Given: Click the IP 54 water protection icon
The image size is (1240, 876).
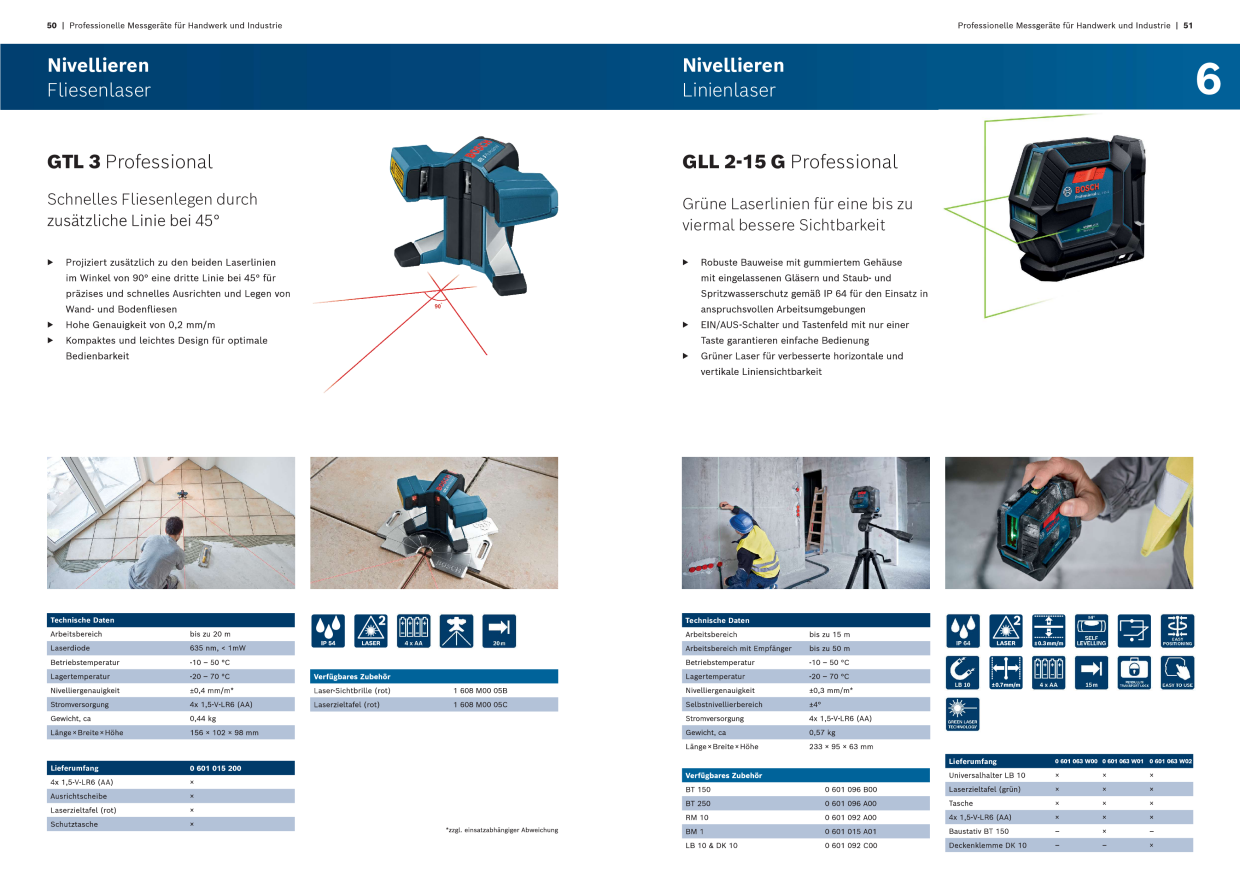Looking at the screenshot, I should pos(328,631).
